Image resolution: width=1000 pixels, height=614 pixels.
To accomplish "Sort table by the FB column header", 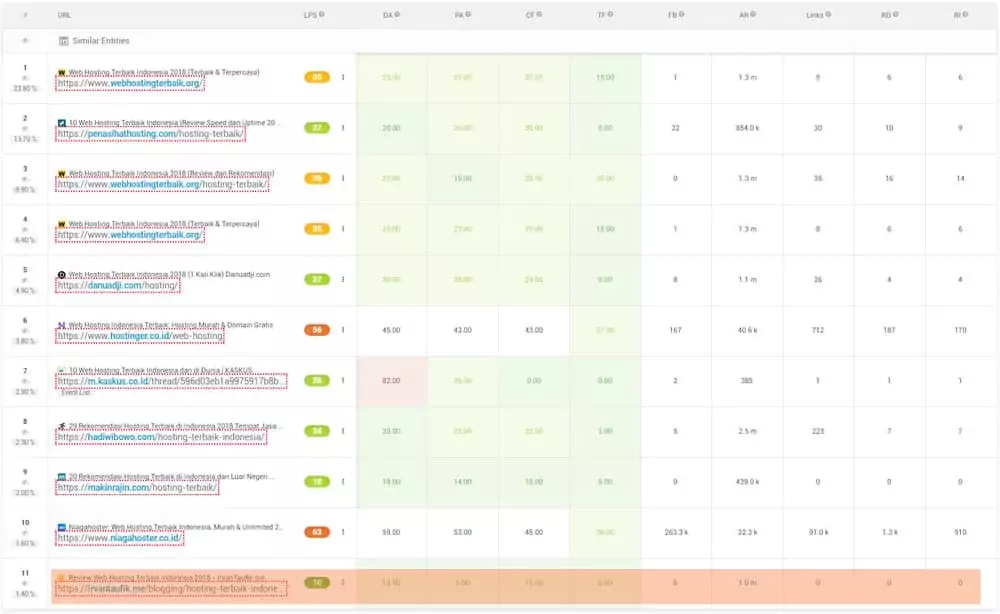I will tap(672, 15).
